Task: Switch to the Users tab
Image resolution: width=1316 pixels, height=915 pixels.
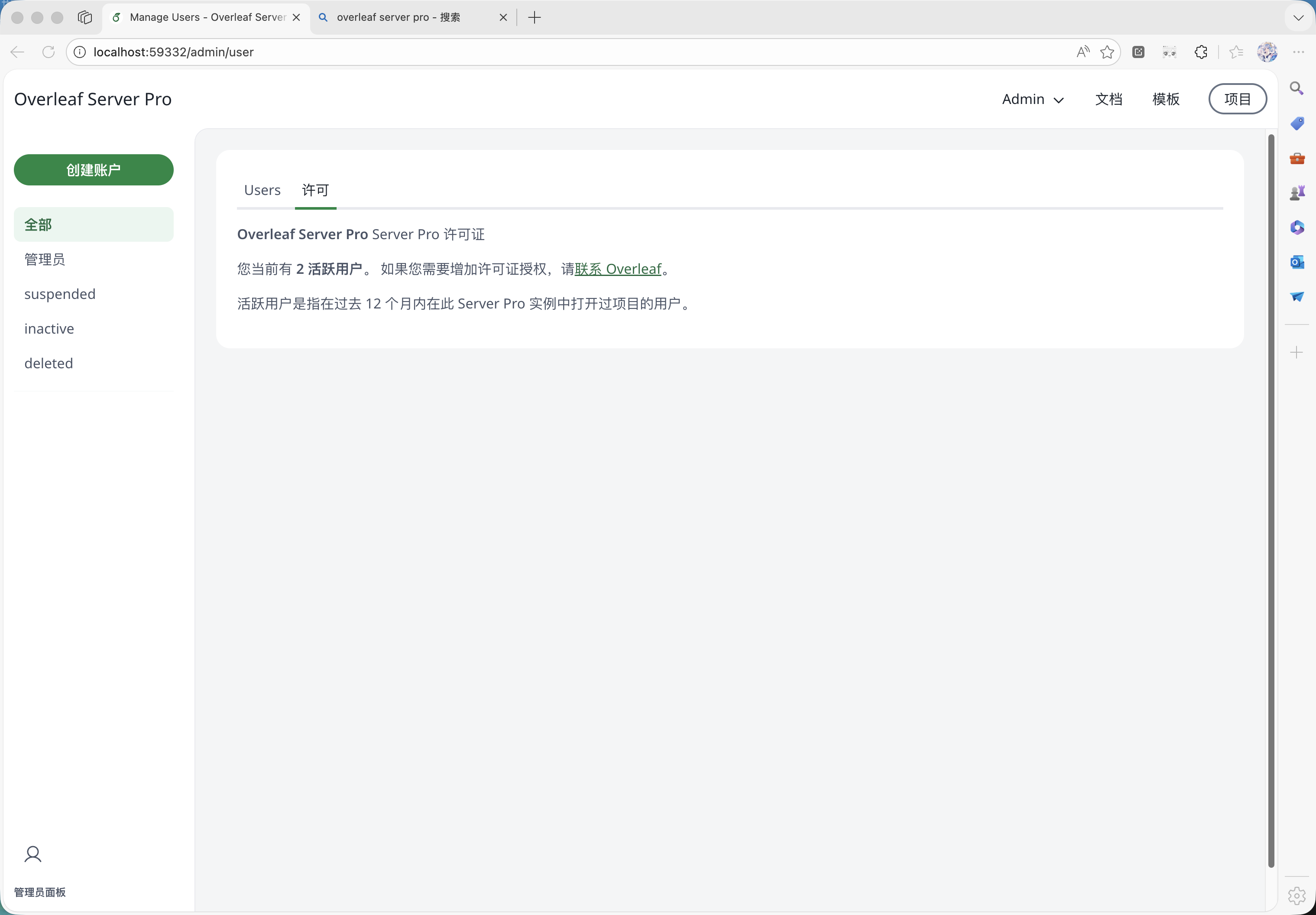Action: [x=263, y=190]
